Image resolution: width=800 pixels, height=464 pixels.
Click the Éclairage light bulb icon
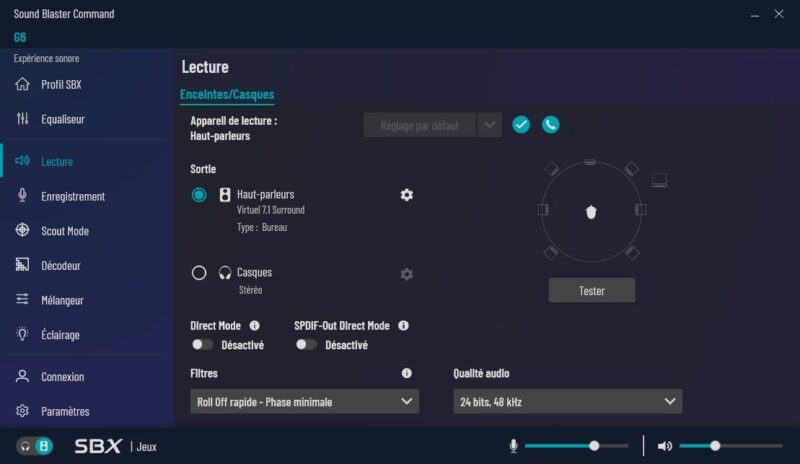point(22,334)
